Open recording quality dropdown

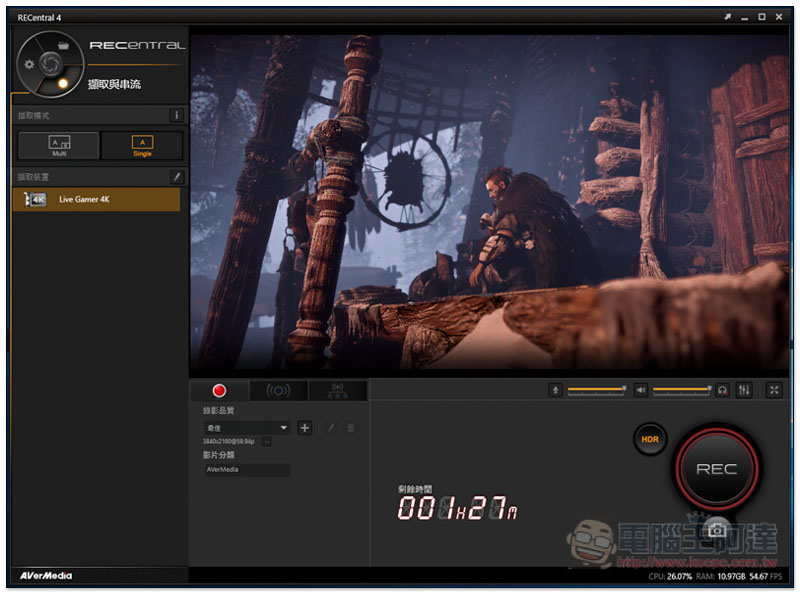247,428
